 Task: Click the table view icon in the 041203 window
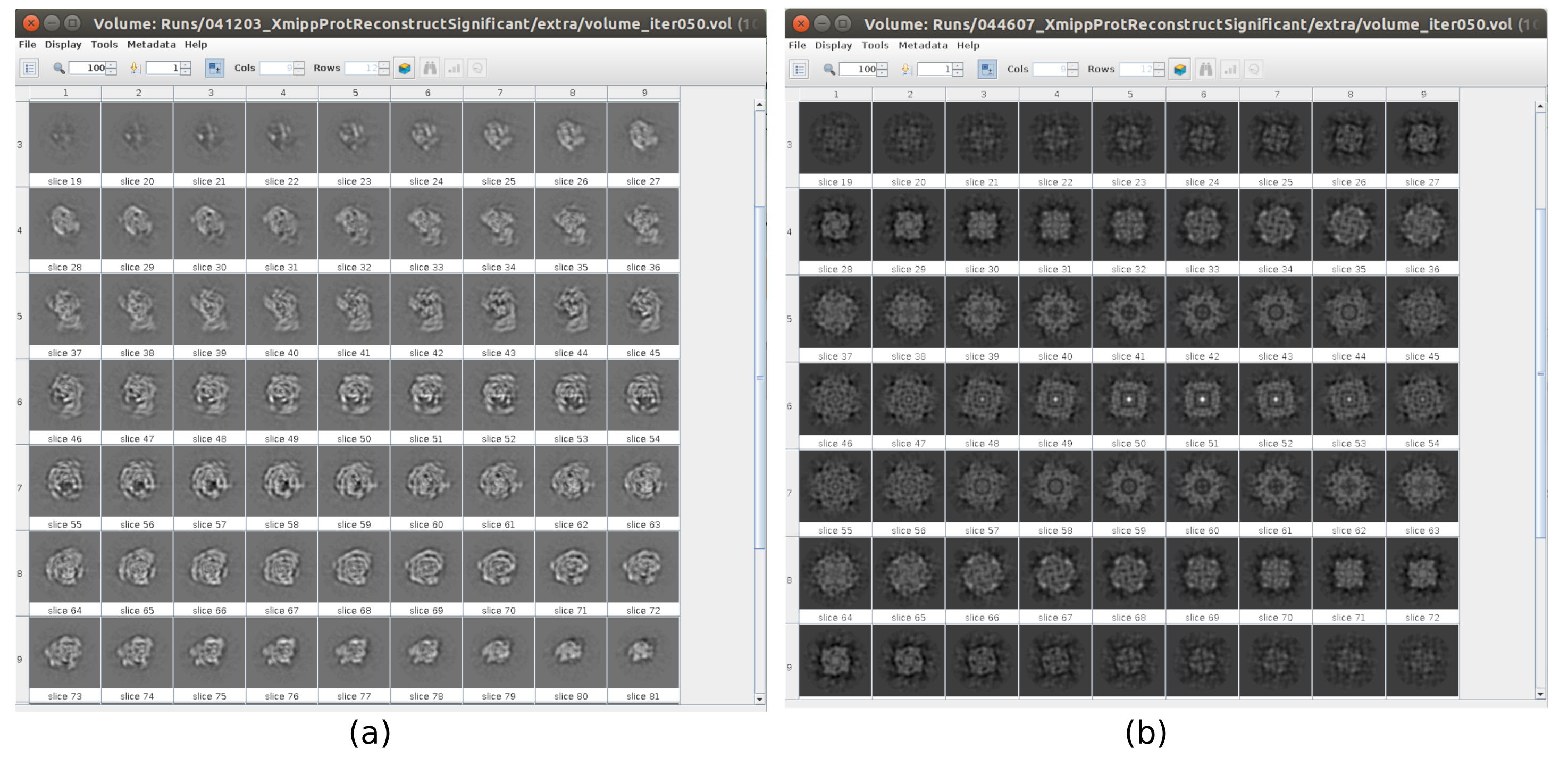click(x=29, y=68)
